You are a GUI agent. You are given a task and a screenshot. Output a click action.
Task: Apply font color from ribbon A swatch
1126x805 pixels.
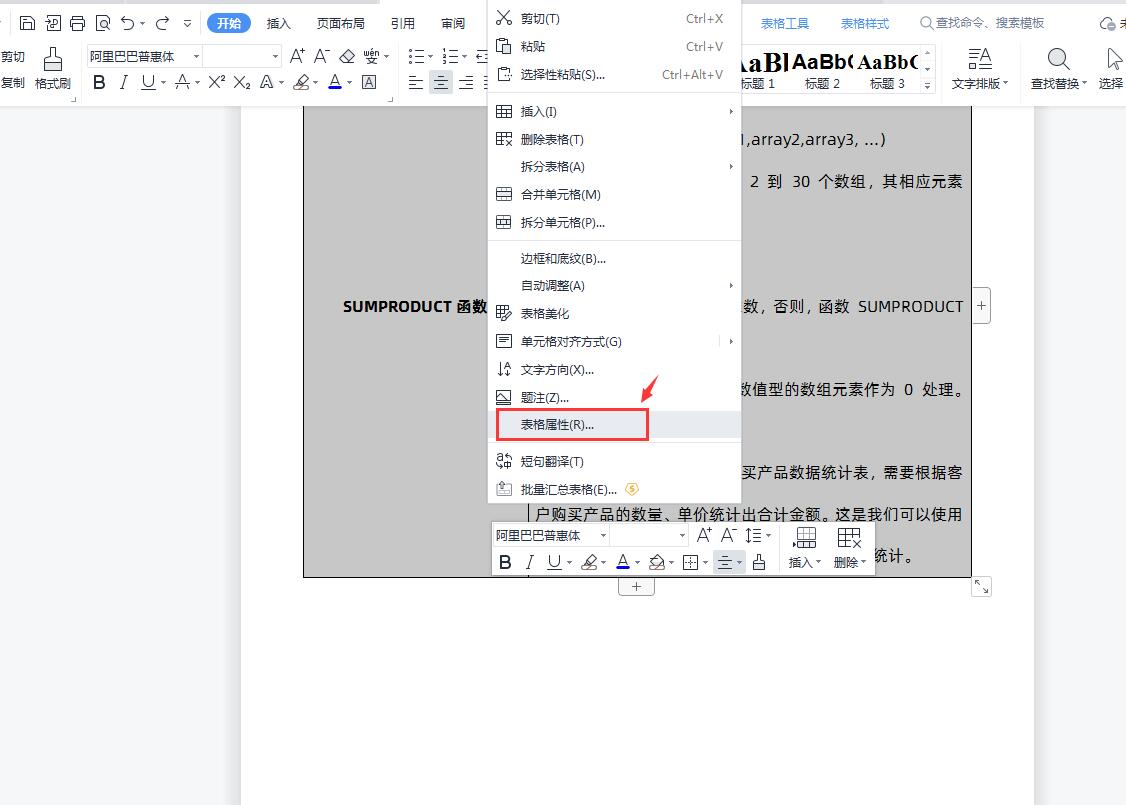tap(335, 83)
